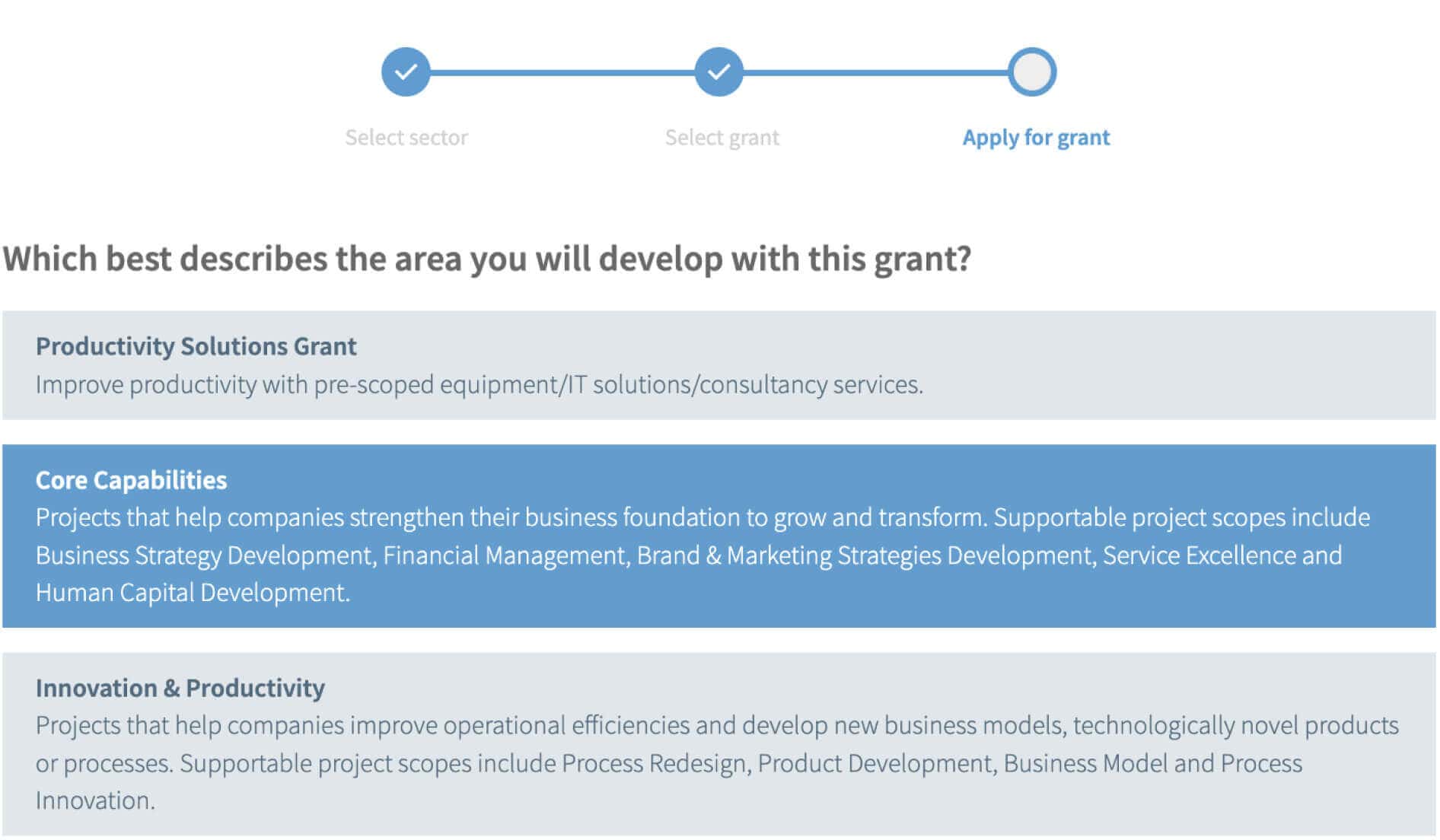Image resolution: width=1440 pixels, height=840 pixels.
Task: Click the Core Capabilities title text
Action: tap(131, 480)
